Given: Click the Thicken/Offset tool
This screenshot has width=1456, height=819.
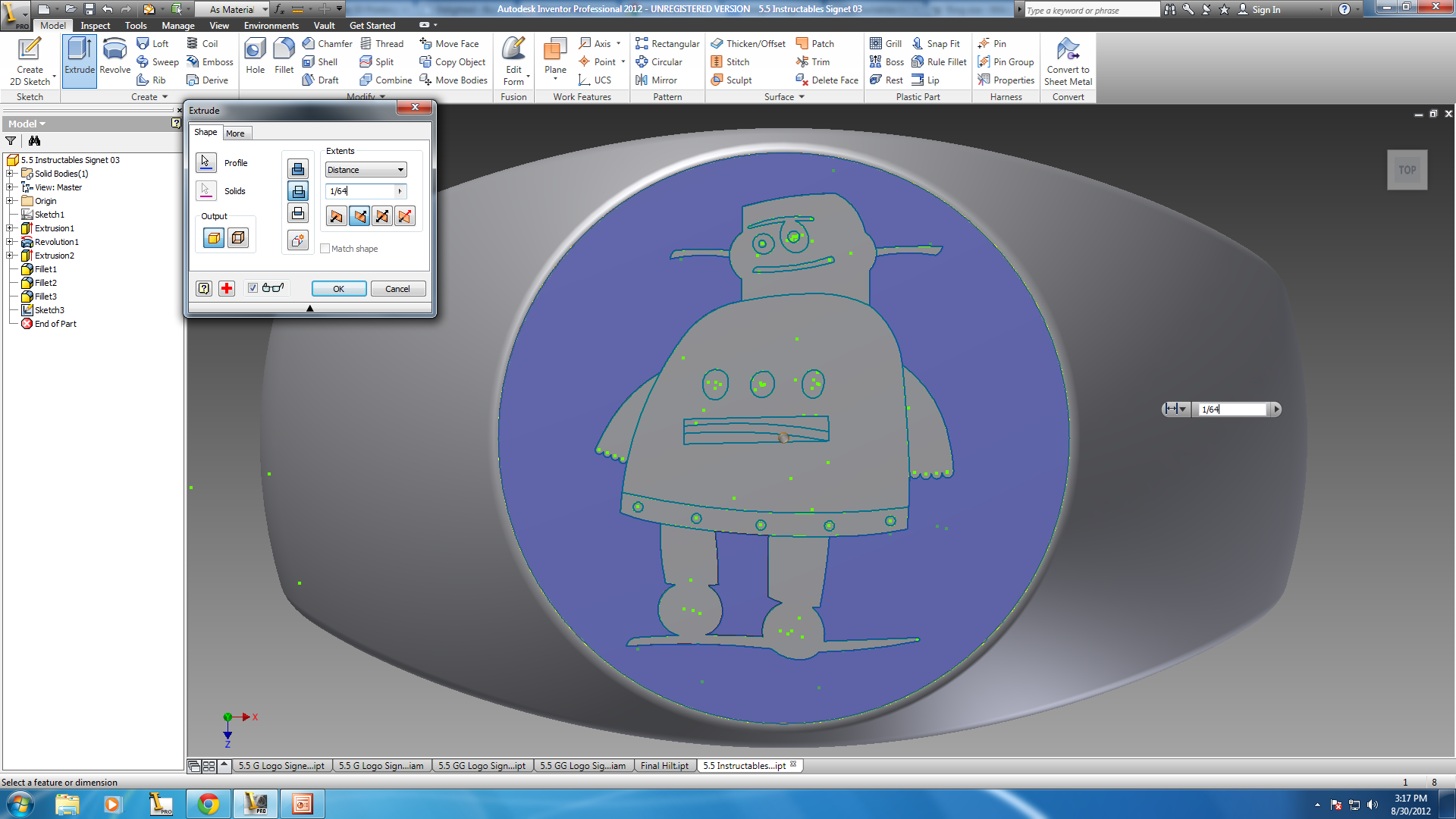Looking at the screenshot, I should tap(748, 44).
